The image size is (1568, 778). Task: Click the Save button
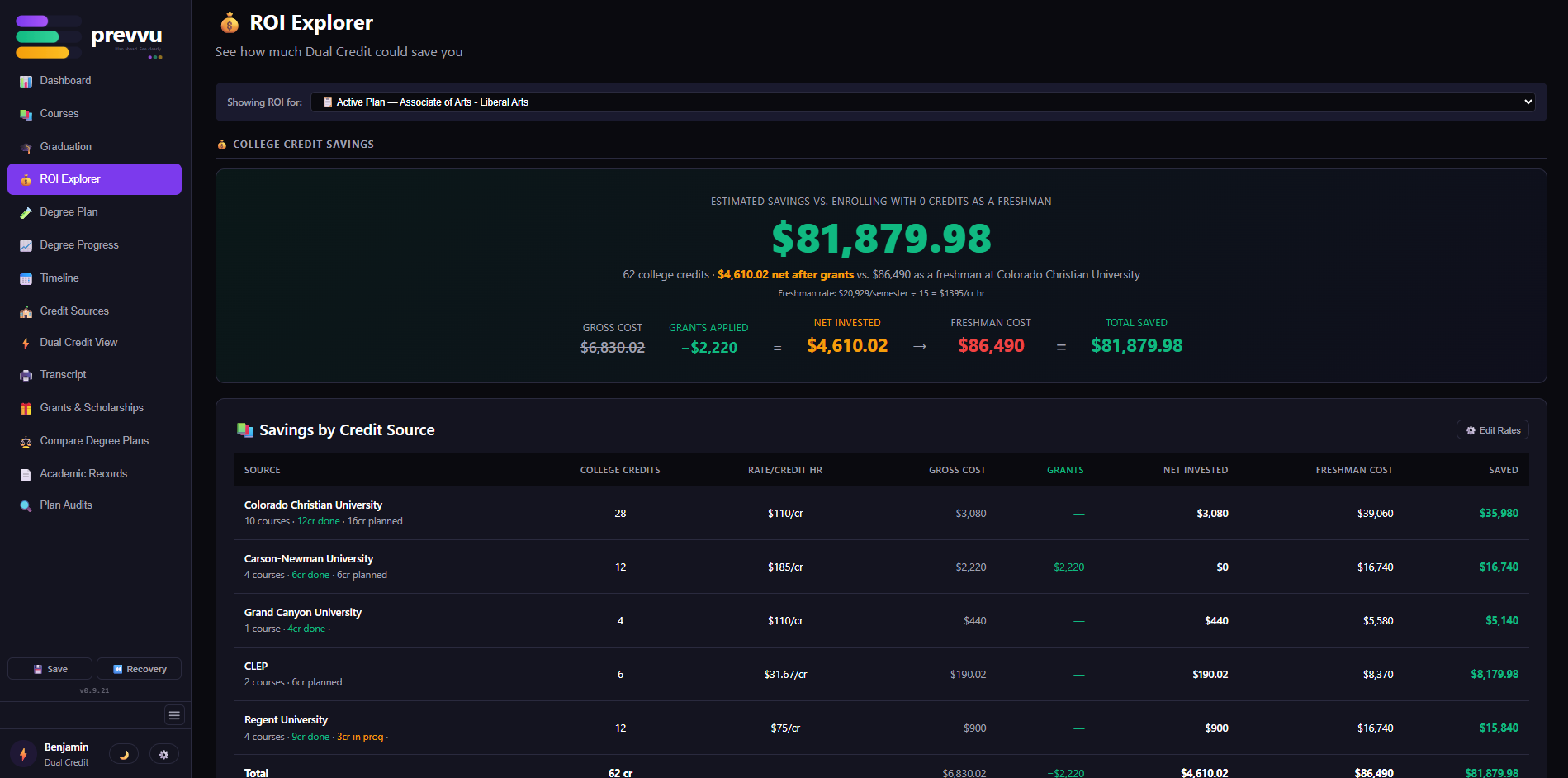coord(50,669)
